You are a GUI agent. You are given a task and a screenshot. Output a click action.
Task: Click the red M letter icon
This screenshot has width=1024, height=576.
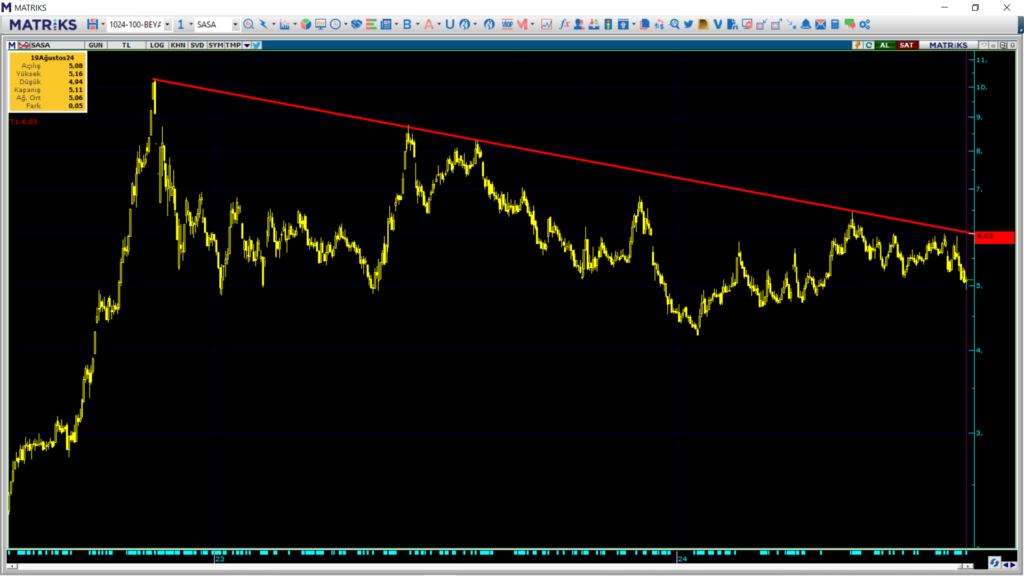click(522, 24)
